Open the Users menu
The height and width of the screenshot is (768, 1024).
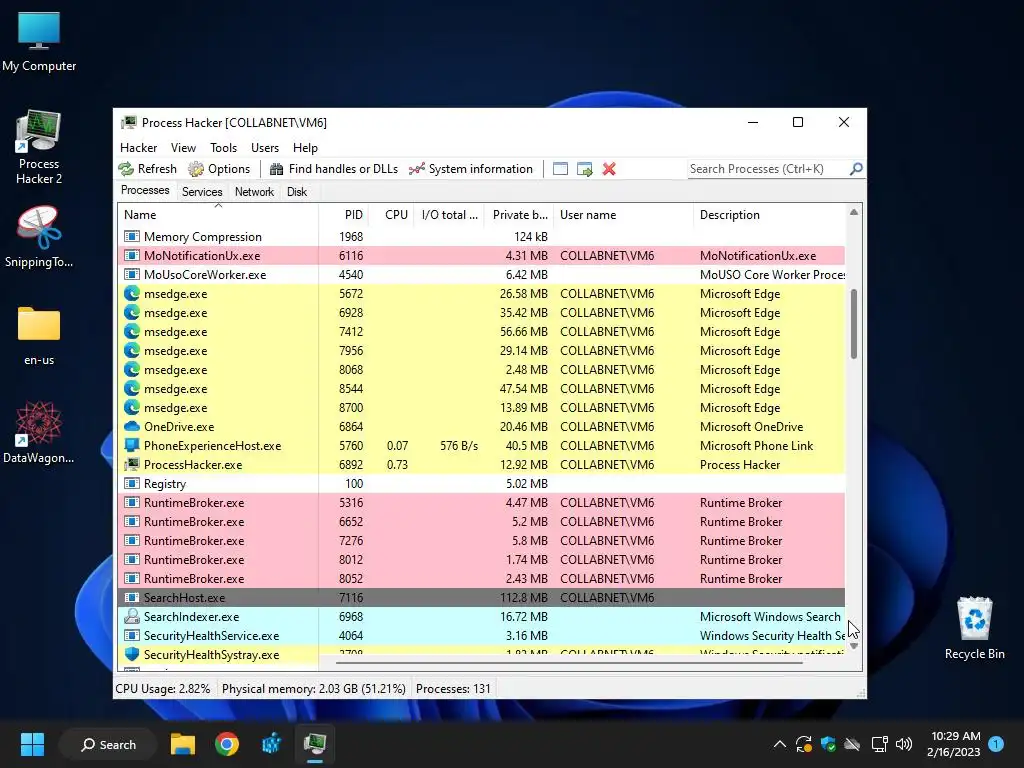click(x=265, y=148)
